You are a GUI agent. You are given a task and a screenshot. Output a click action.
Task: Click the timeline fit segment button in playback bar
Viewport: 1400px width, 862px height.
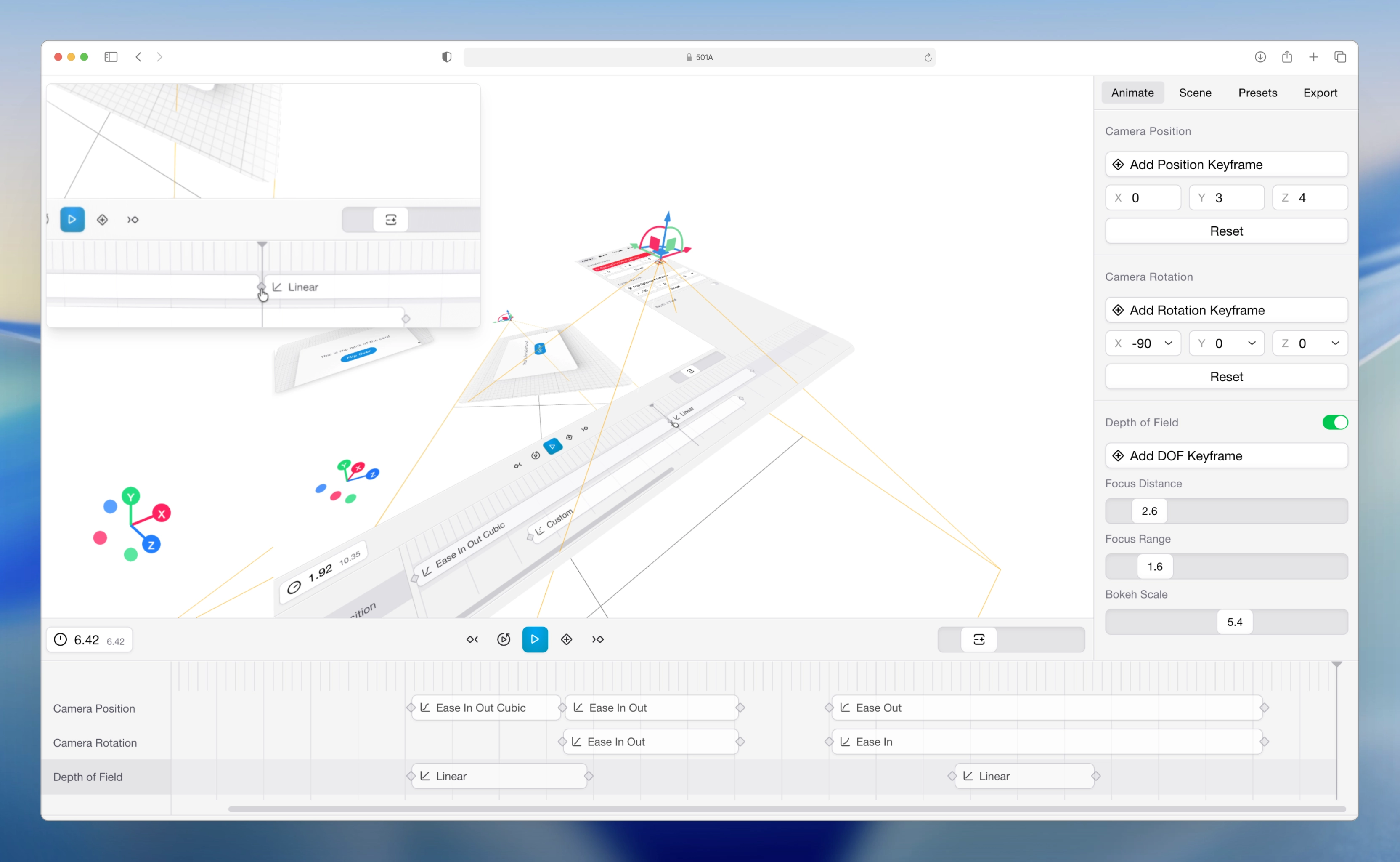coord(979,640)
